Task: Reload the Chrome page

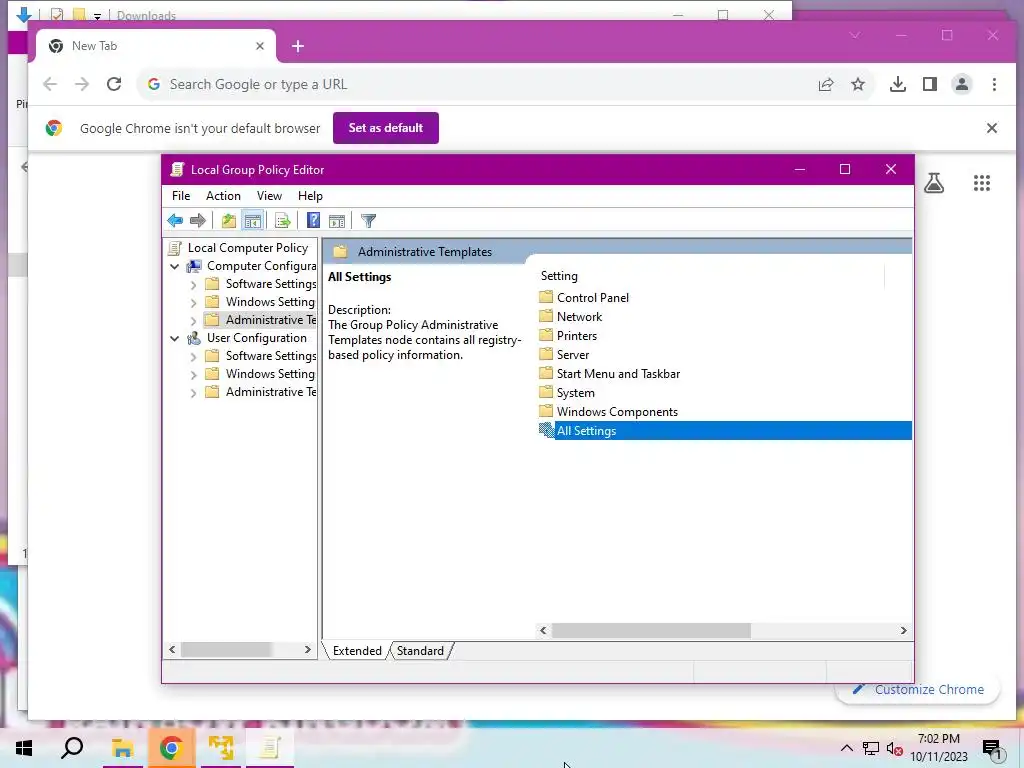Action: (x=114, y=84)
